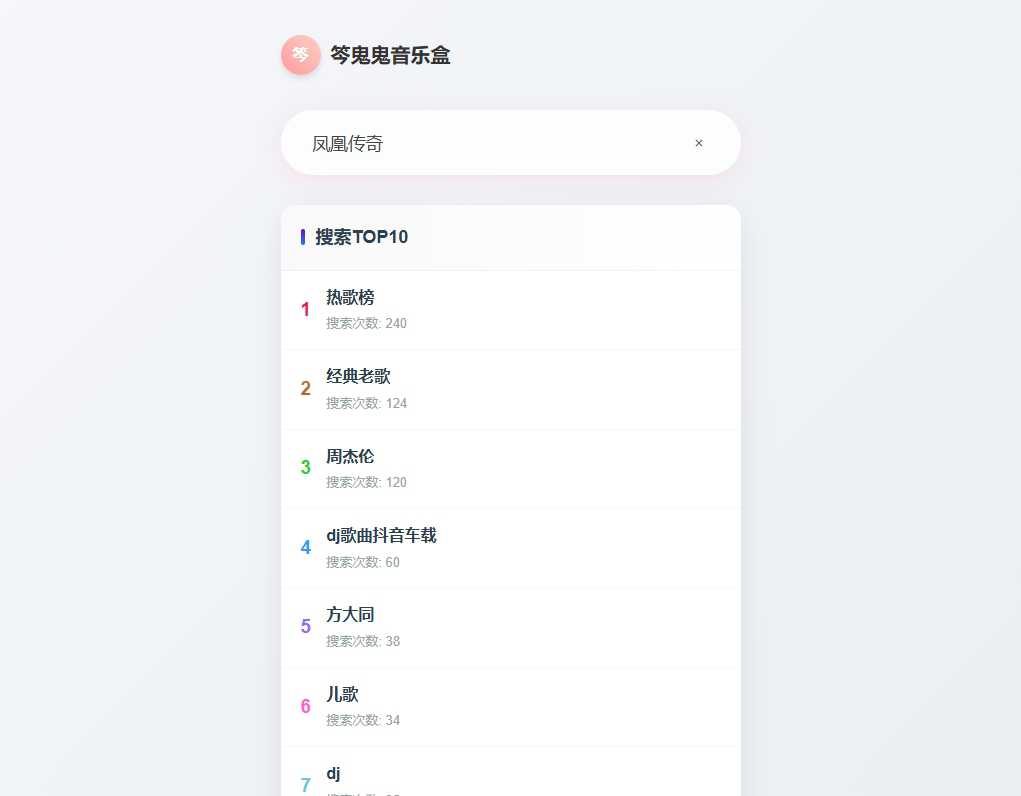Open the 周杰伦 trending search
The height and width of the screenshot is (796, 1021).
point(350,456)
